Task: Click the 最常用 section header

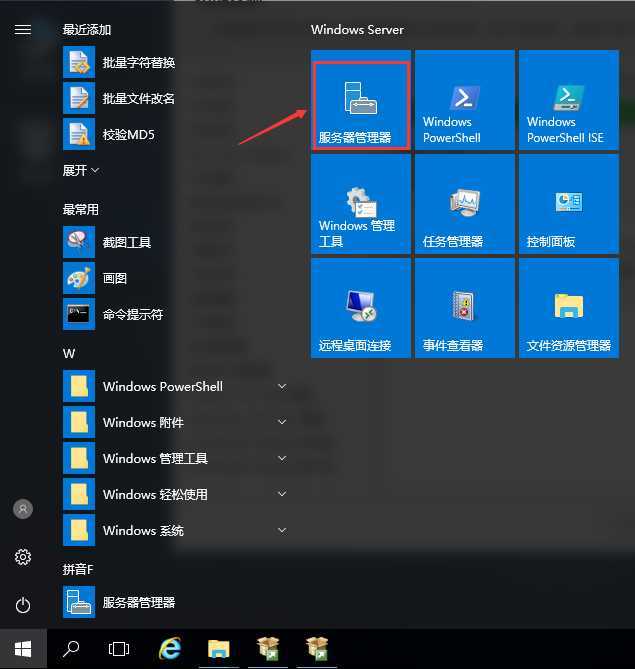Action: [x=81, y=209]
